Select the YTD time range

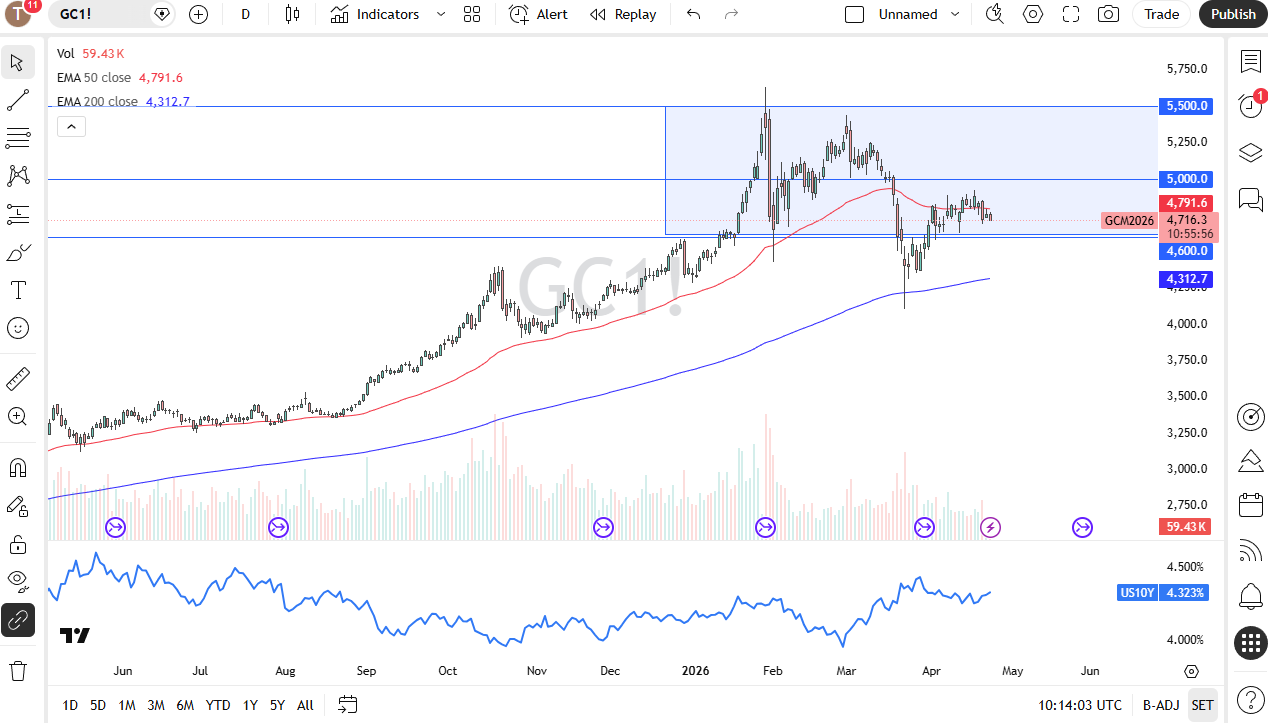click(x=218, y=705)
